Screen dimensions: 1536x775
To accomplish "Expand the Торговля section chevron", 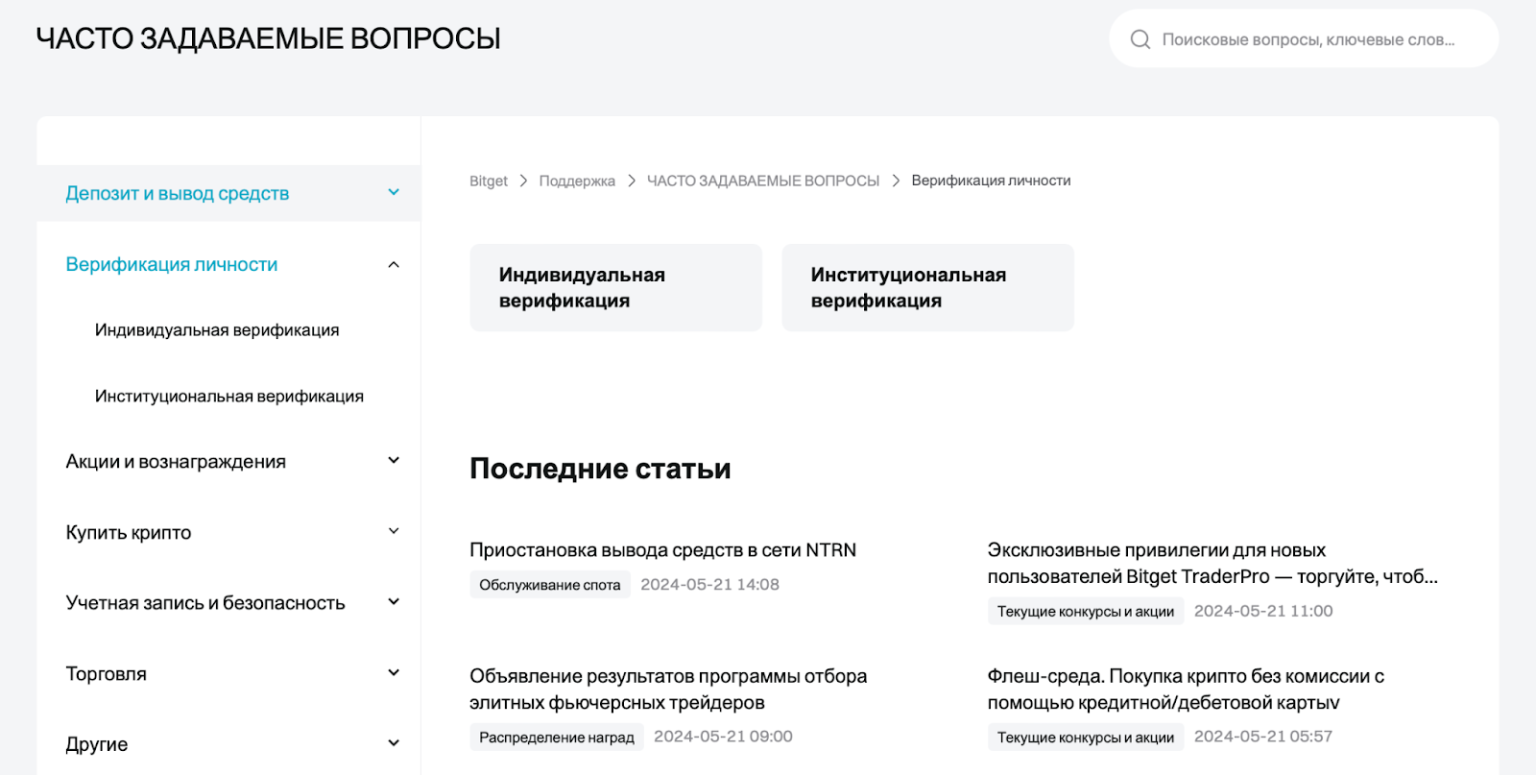I will coord(393,673).
